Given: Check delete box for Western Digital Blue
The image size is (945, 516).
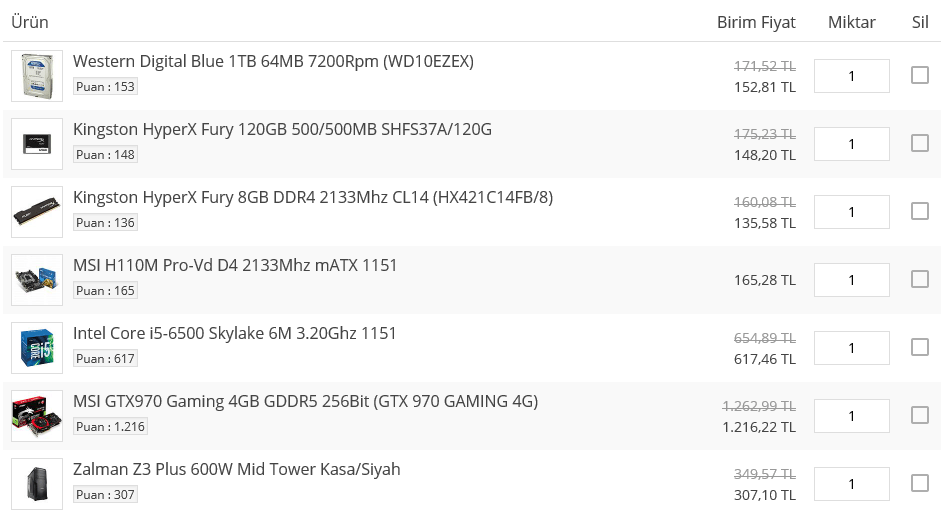Looking at the screenshot, I should pos(920,75).
